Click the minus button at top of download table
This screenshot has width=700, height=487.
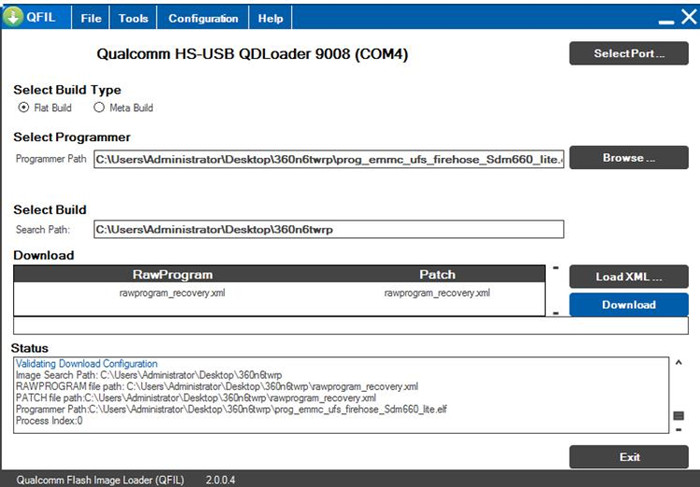click(x=556, y=268)
